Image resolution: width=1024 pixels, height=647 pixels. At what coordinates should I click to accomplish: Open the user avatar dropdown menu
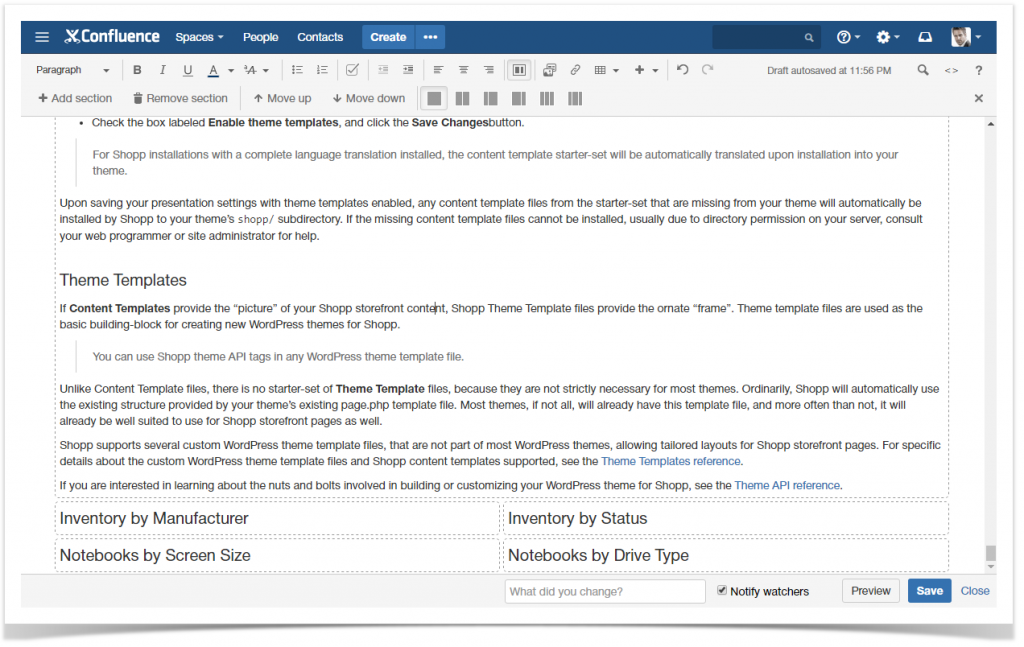961,37
